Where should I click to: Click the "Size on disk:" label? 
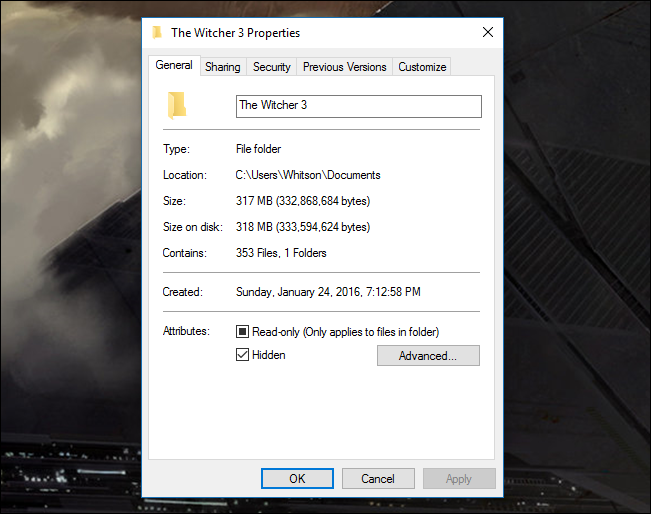pos(193,227)
